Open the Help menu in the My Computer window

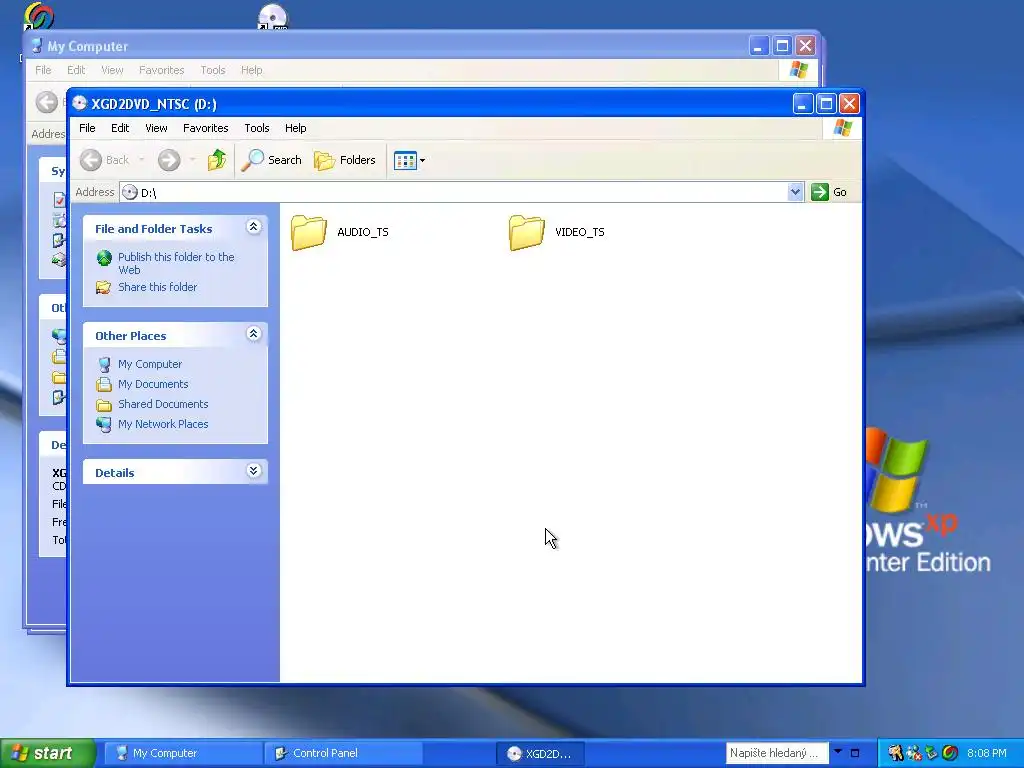(251, 70)
